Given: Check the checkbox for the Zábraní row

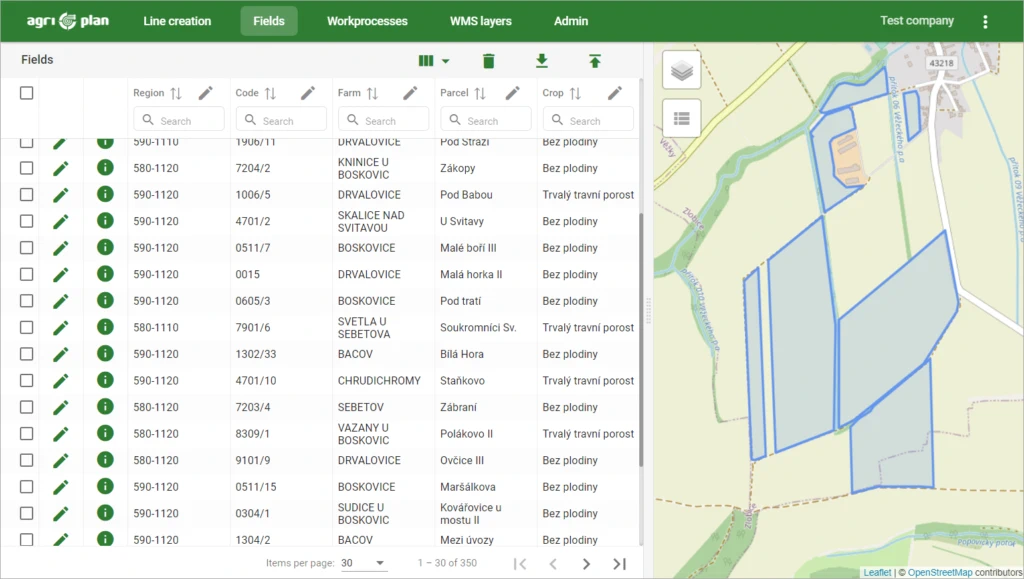Looking at the screenshot, I should [x=26, y=406].
